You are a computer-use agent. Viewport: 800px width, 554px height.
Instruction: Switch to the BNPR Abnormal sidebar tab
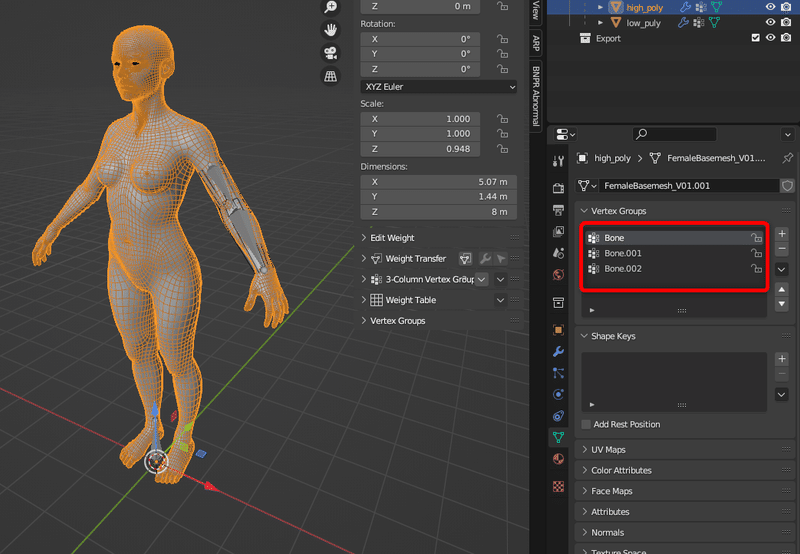(x=536, y=96)
